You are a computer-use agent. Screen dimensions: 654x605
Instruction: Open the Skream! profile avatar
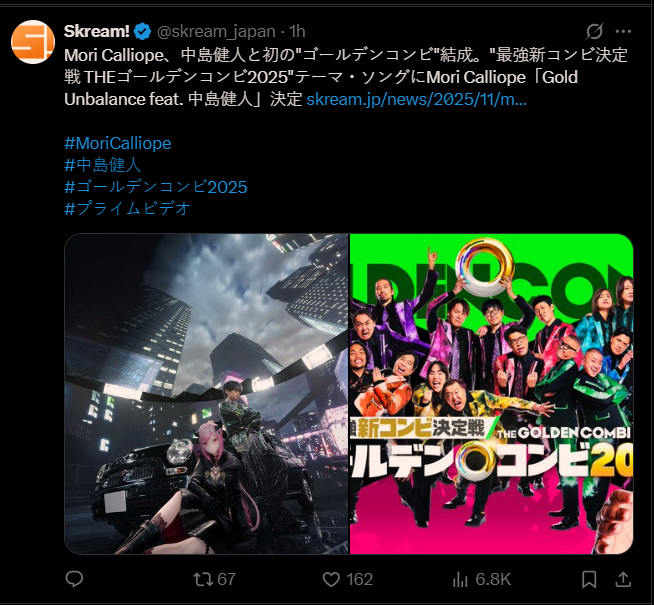click(x=33, y=42)
